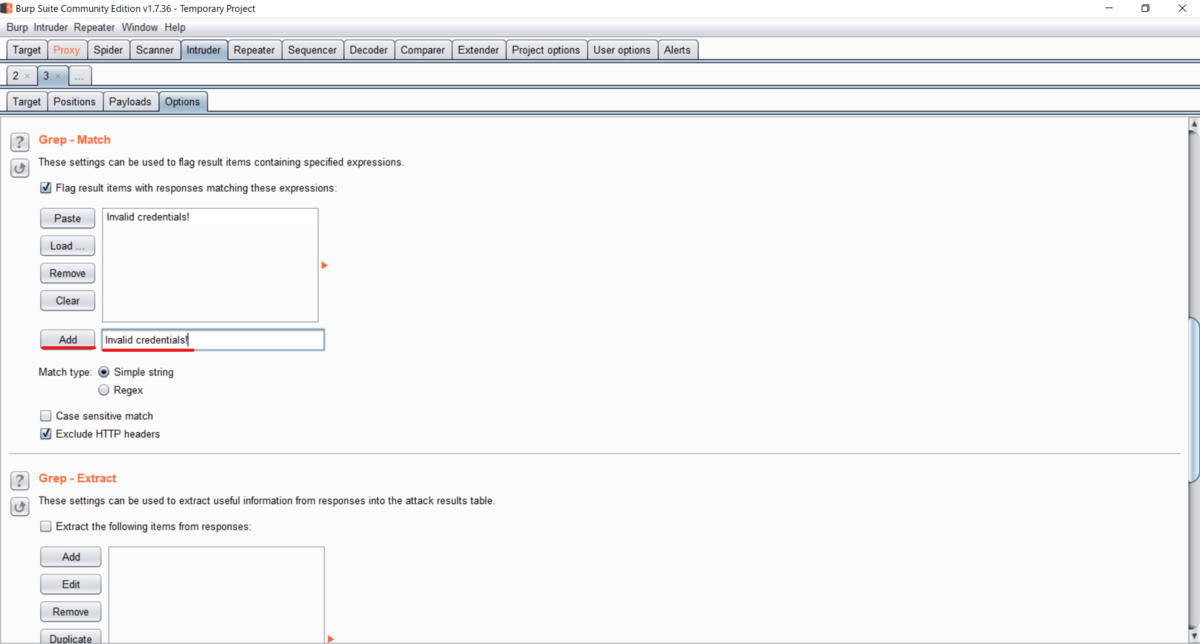Toggle Flag result items matching expressions
The width and height of the screenshot is (1200, 644).
click(x=45, y=188)
